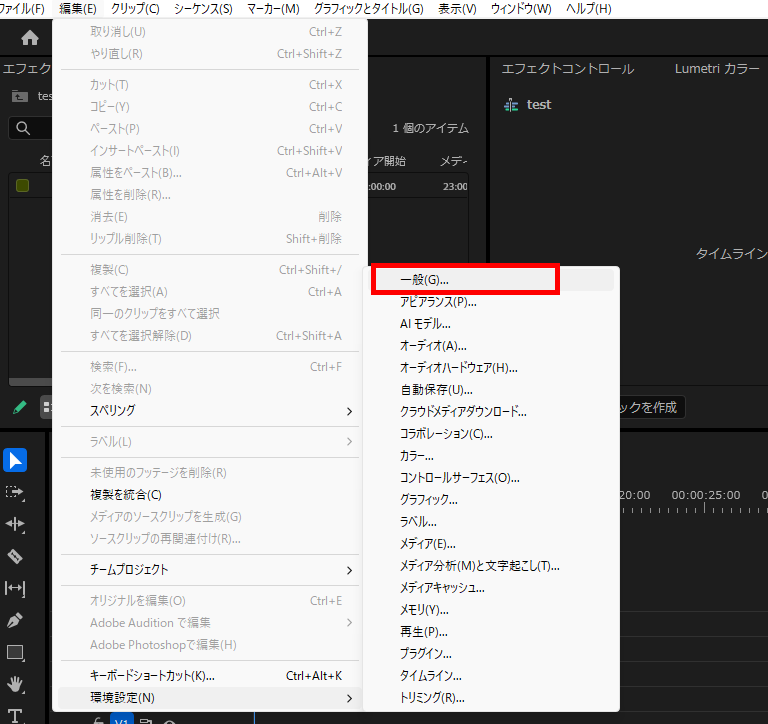Click the project panel search field
Screen dimensions: 768x724
(30, 128)
